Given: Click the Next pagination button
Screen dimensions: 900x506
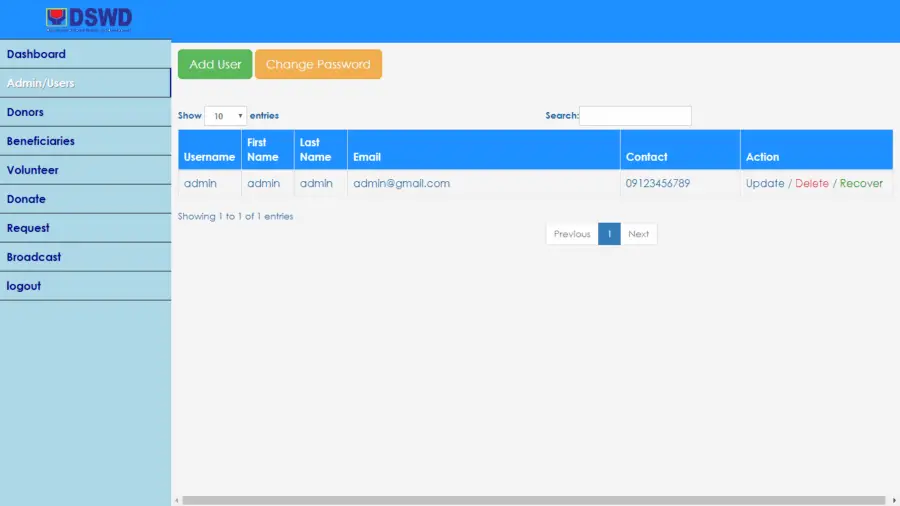Looking at the screenshot, I should click(x=638, y=234).
